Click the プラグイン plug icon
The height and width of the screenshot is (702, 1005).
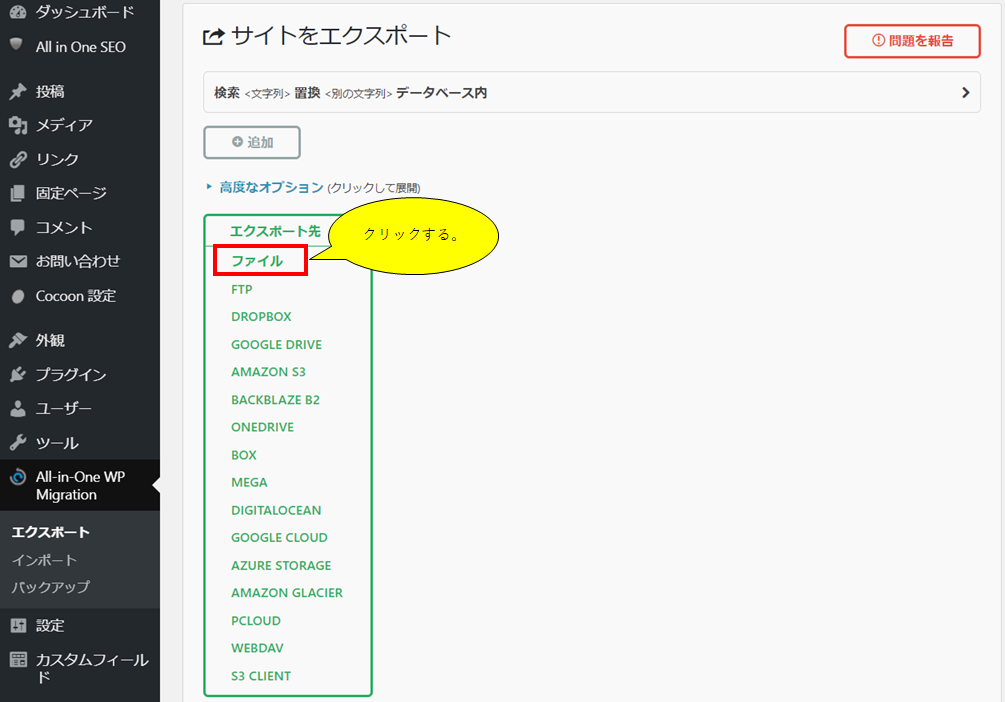pyautogui.click(x=18, y=374)
